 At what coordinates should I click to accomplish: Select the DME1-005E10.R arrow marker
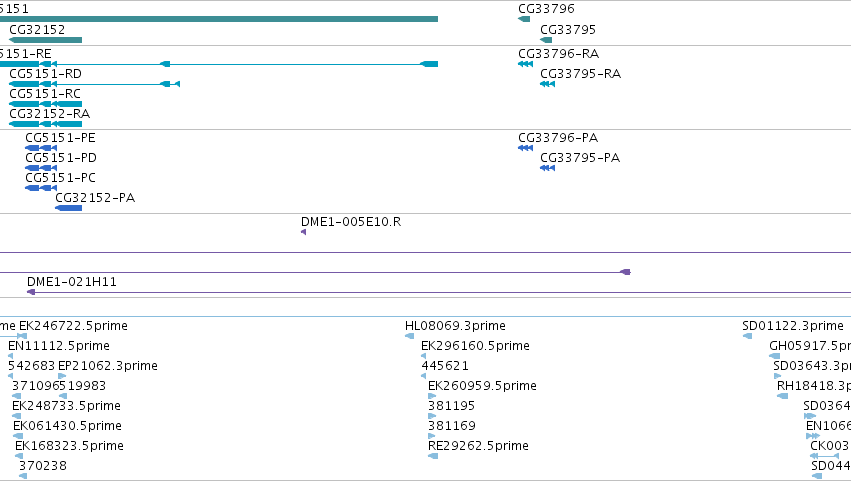(303, 232)
